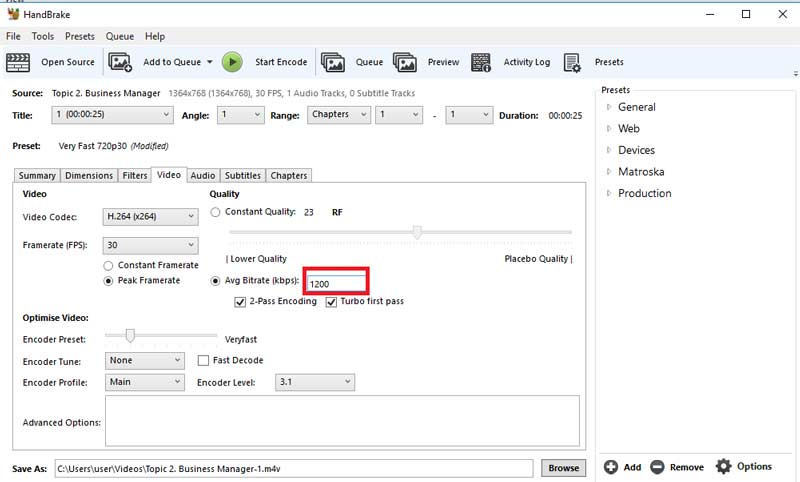
Task: Click the Presets toolbar document-gear icon
Action: pyautogui.click(x=572, y=63)
